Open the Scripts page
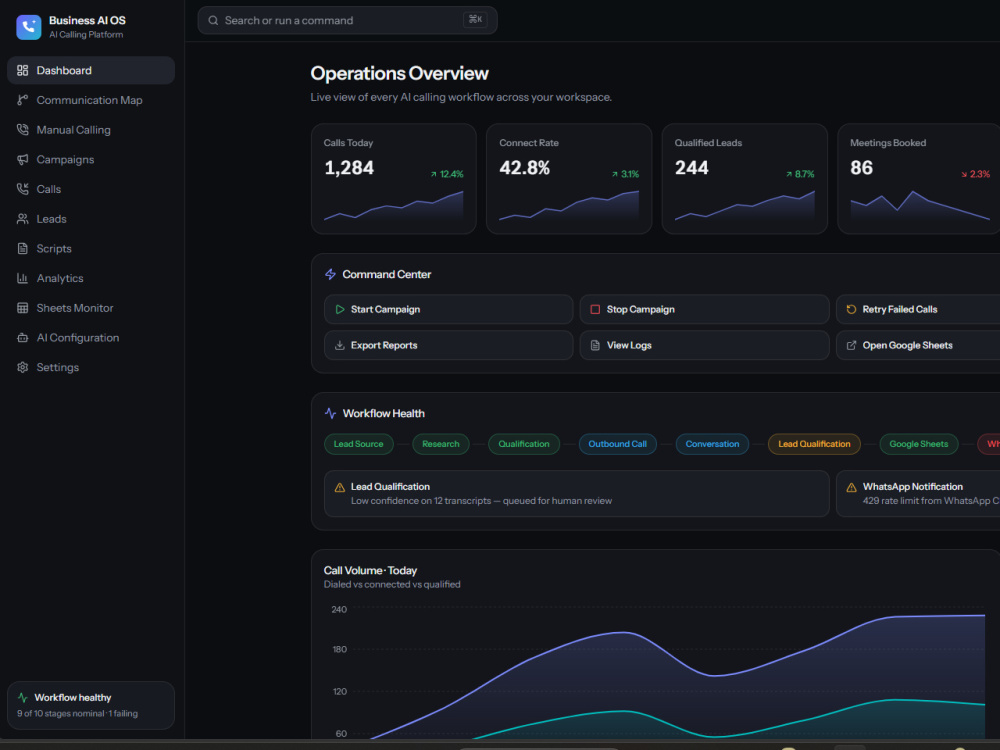The width and height of the screenshot is (1000, 750). 91,249
